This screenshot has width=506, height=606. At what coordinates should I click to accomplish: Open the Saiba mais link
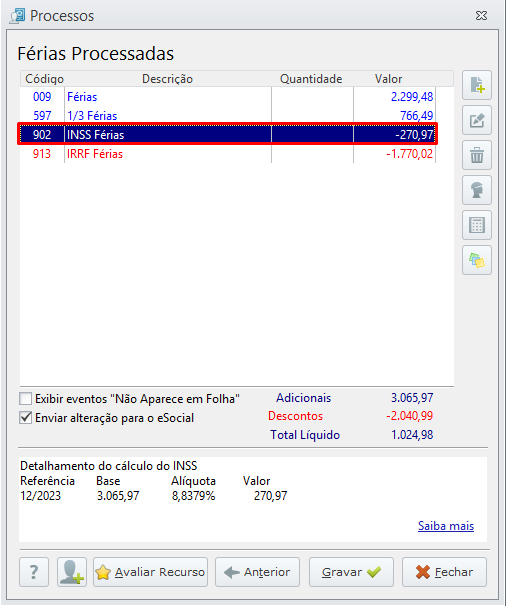point(446,526)
